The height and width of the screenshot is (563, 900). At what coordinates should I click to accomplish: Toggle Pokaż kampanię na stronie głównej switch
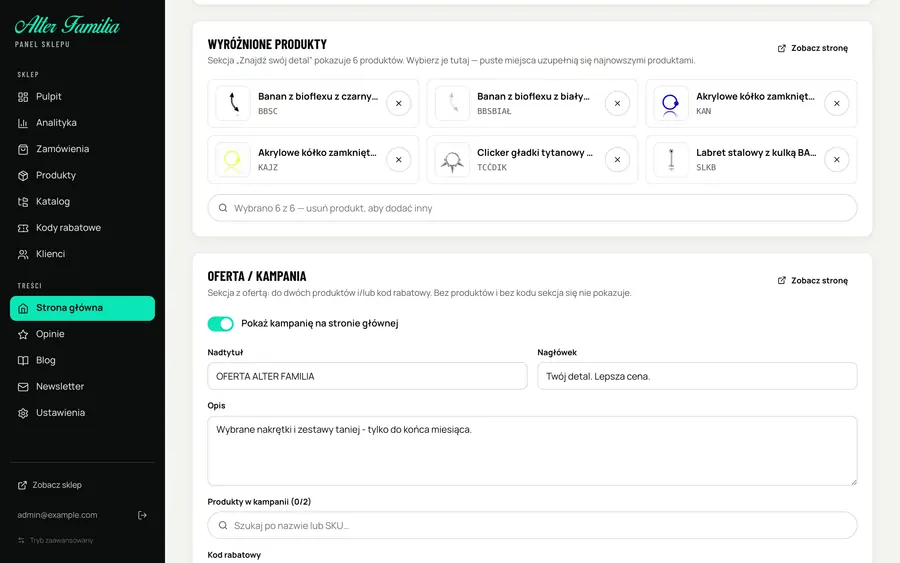[x=220, y=324]
